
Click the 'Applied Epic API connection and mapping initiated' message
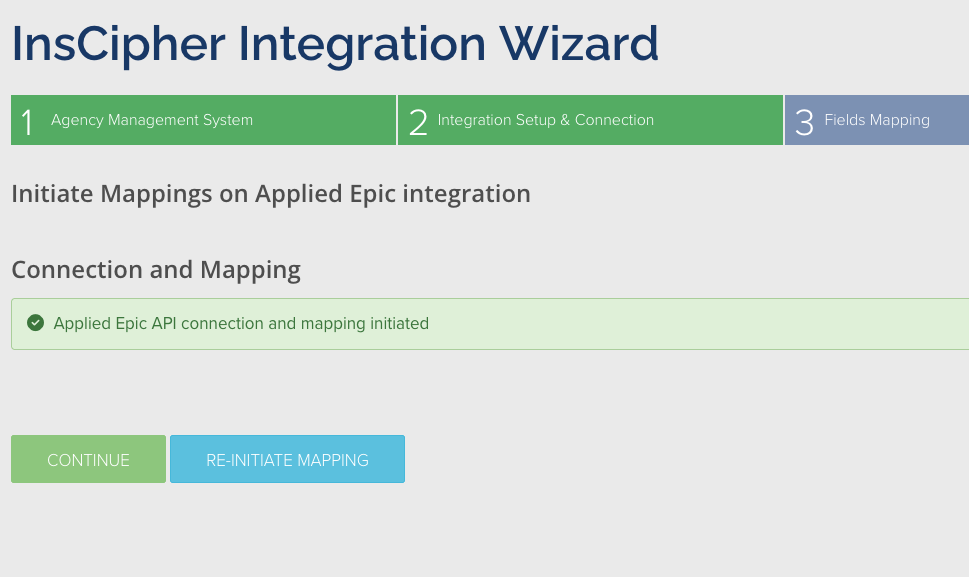pyautogui.click(x=241, y=323)
